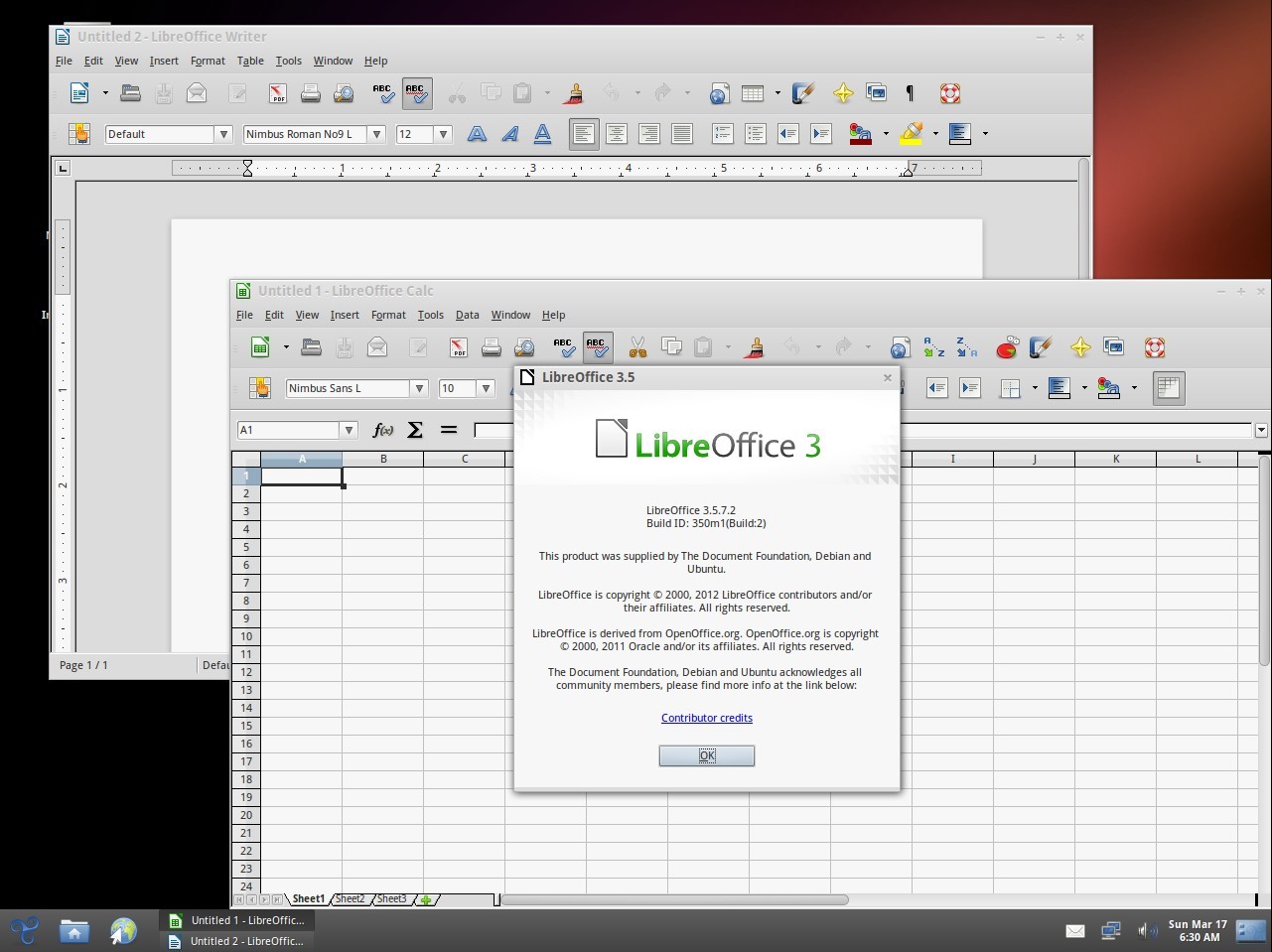
Task: Sort Descending icon in Calc toolbar
Action: pos(966,347)
